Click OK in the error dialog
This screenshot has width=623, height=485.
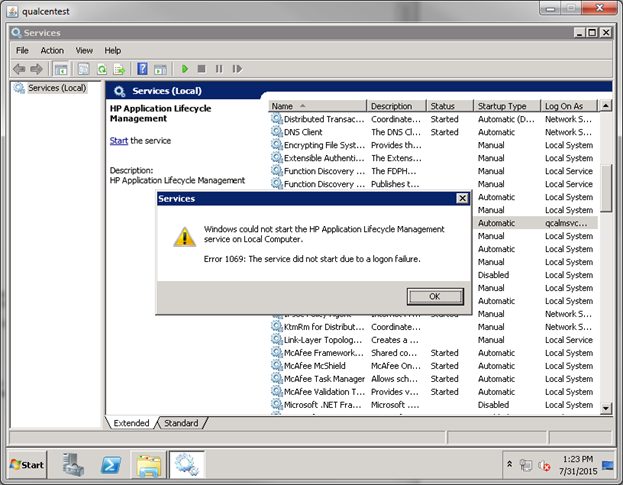point(435,296)
